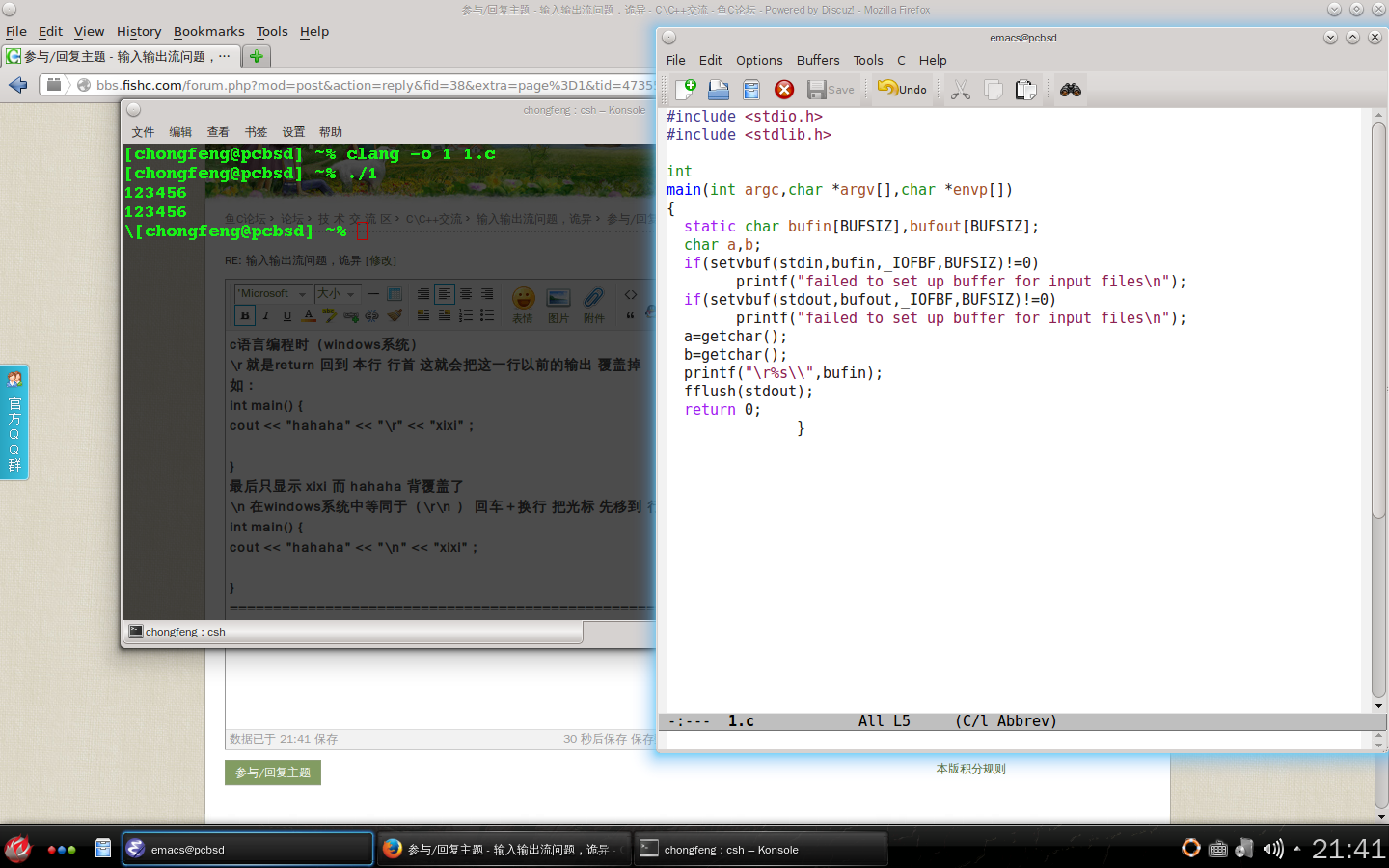Click the Emacs scrollbar down arrow
This screenshot has width=1389, height=868.
[1378, 706]
